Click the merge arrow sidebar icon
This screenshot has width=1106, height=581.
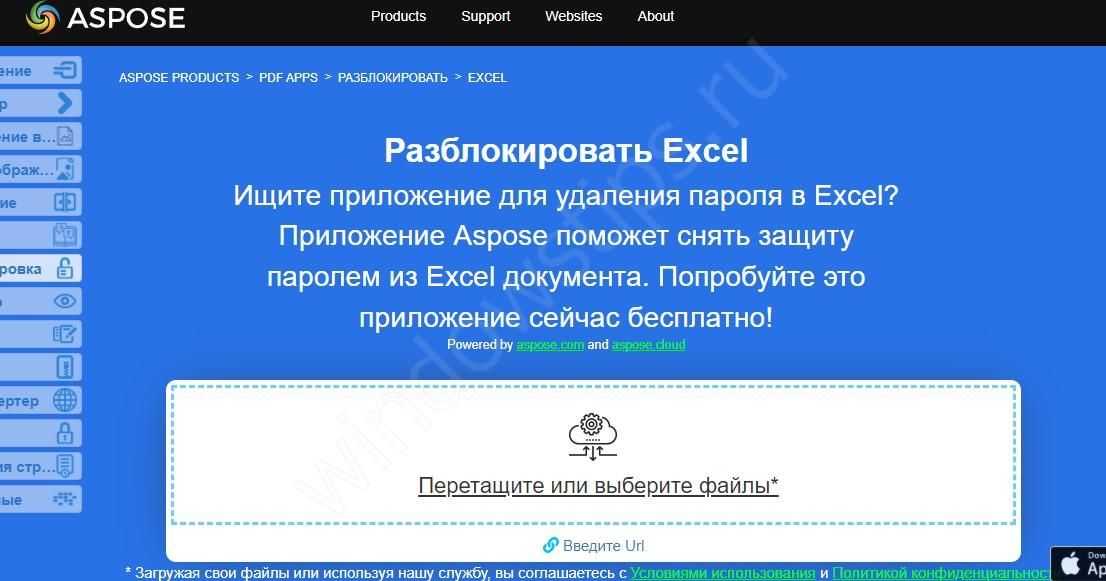pyautogui.click(x=65, y=70)
